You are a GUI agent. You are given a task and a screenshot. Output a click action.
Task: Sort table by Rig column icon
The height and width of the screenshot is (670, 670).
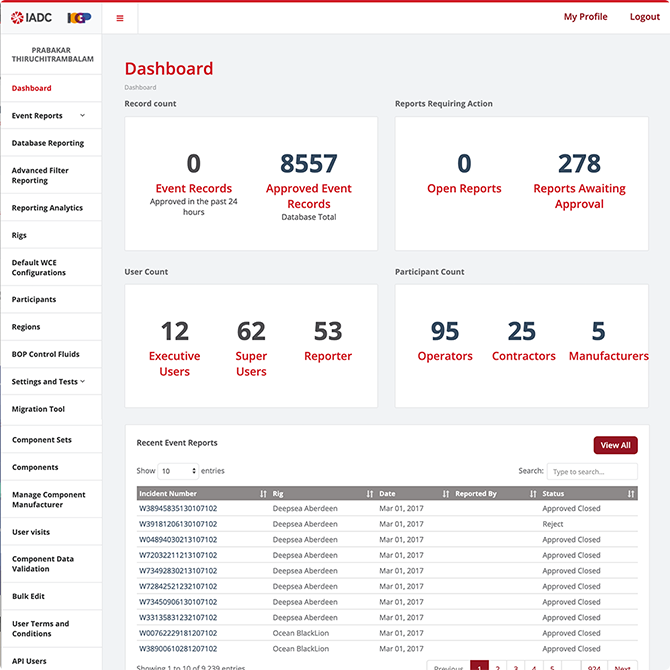(370, 494)
